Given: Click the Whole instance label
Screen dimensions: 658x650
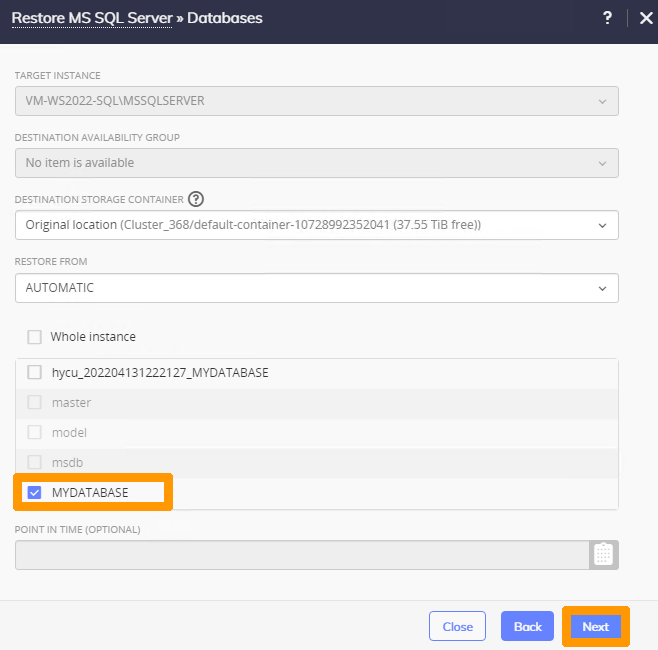Looking at the screenshot, I should [93, 337].
